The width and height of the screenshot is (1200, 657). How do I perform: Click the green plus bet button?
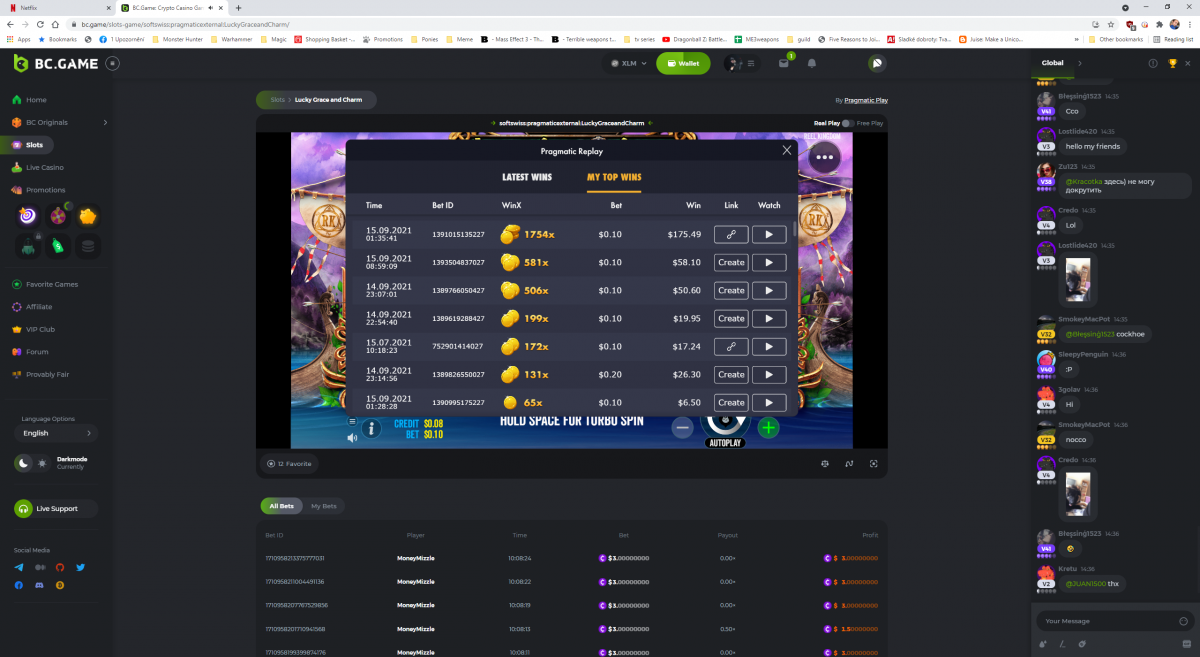tap(768, 428)
